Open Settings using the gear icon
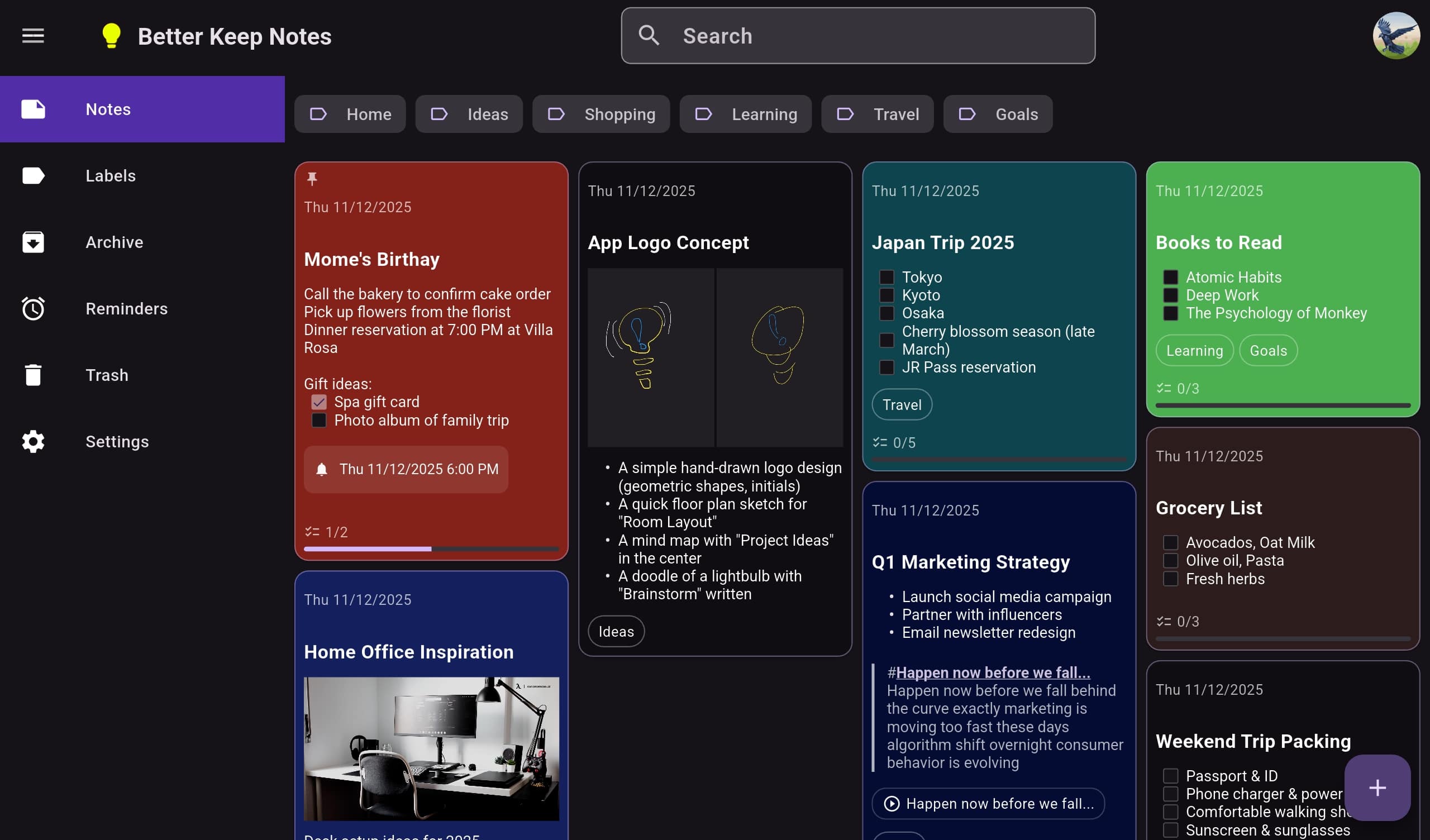This screenshot has height=840, width=1430. 32,441
